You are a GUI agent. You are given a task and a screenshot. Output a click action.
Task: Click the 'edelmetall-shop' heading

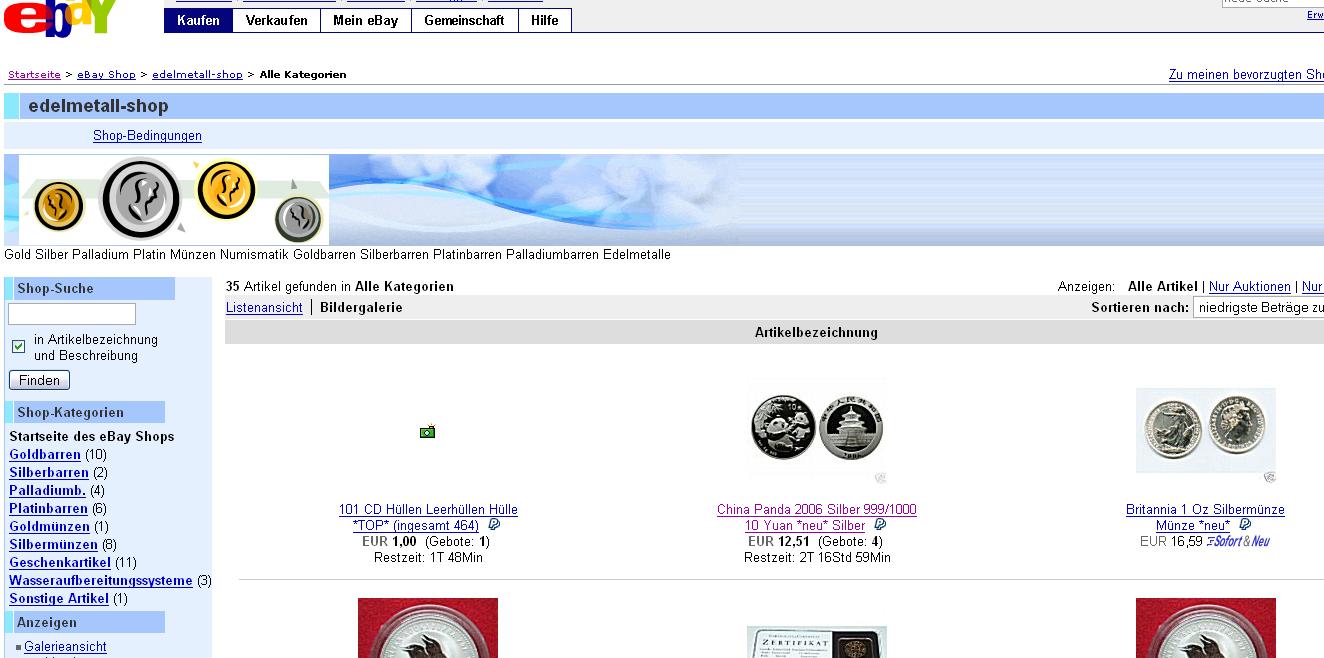98,106
